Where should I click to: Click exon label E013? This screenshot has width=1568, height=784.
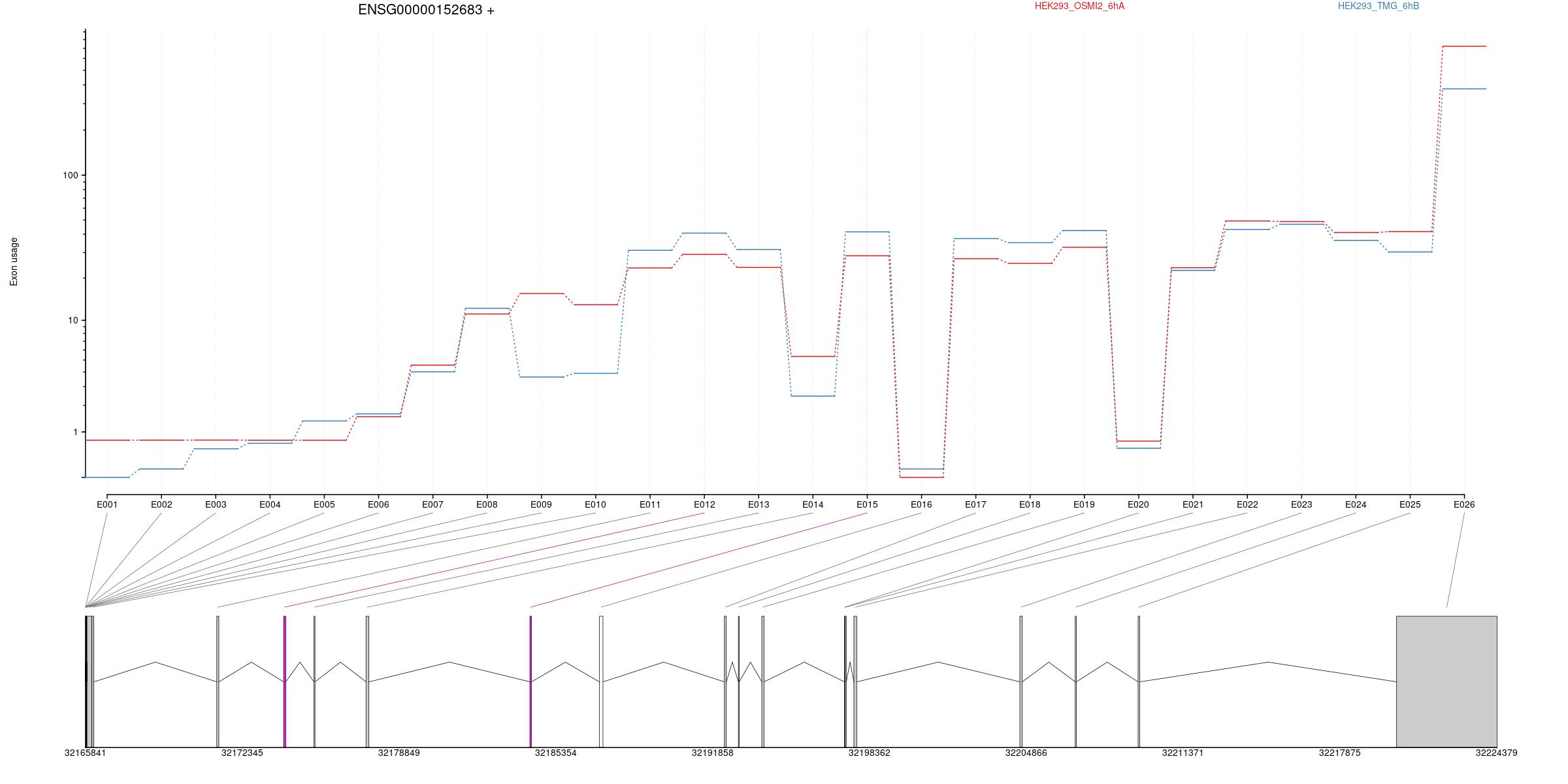(759, 504)
